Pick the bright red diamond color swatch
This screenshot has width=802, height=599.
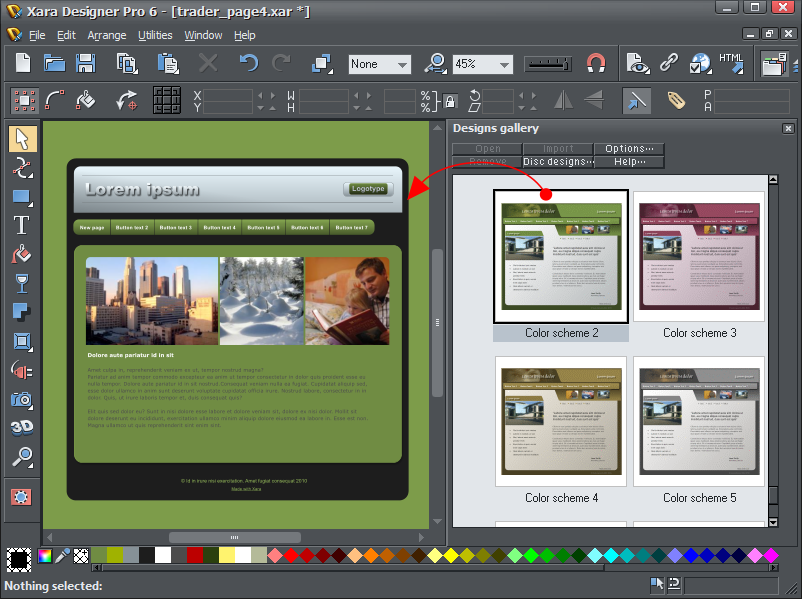(x=291, y=556)
